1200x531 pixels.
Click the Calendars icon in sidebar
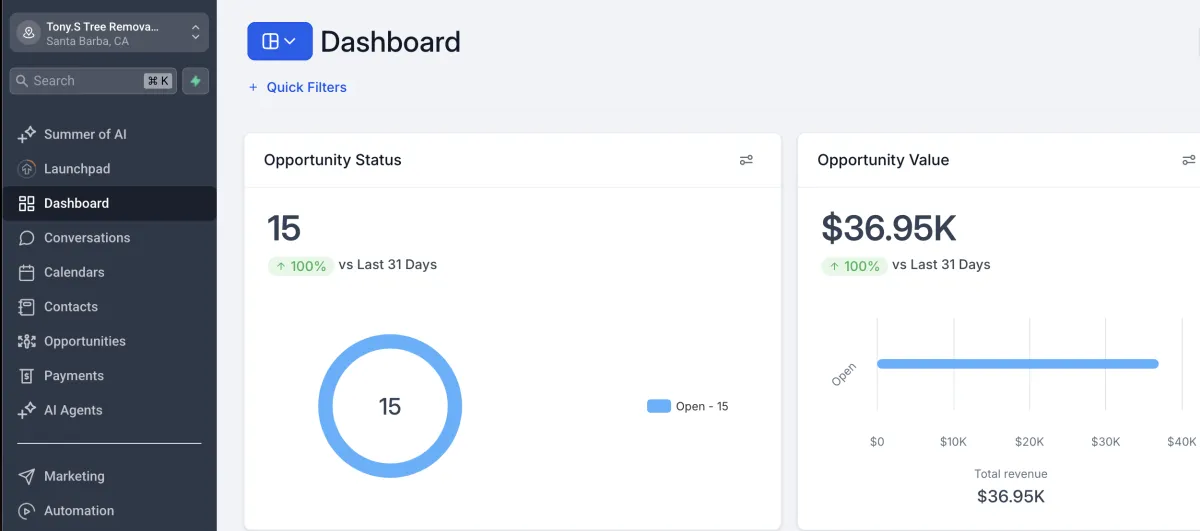coord(27,272)
